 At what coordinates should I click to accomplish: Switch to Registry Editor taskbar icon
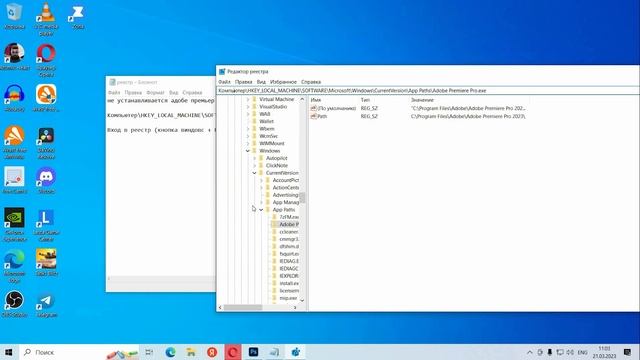point(296,352)
